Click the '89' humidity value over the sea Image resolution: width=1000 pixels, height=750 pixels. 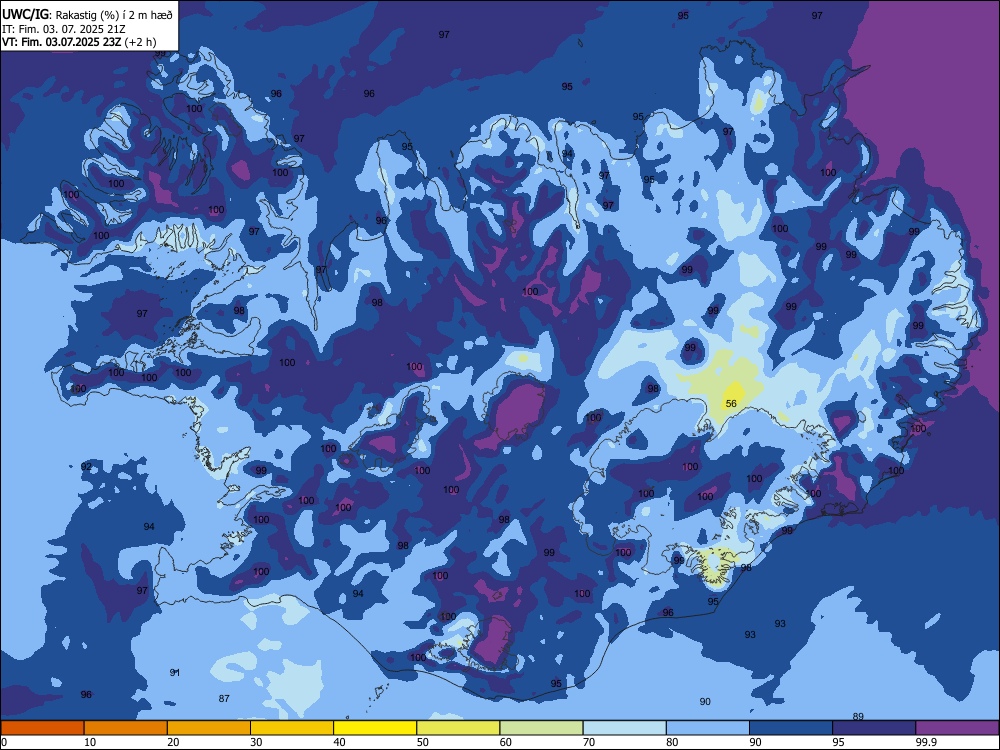click(x=858, y=716)
